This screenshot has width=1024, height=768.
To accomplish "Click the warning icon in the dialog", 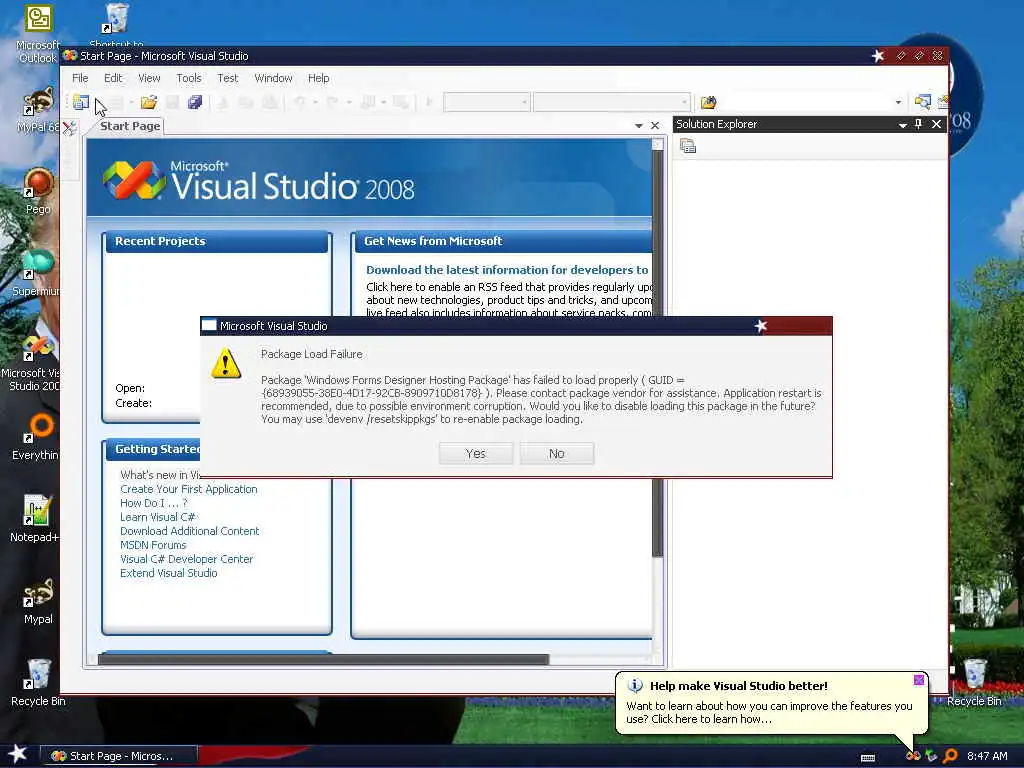I will (226, 363).
